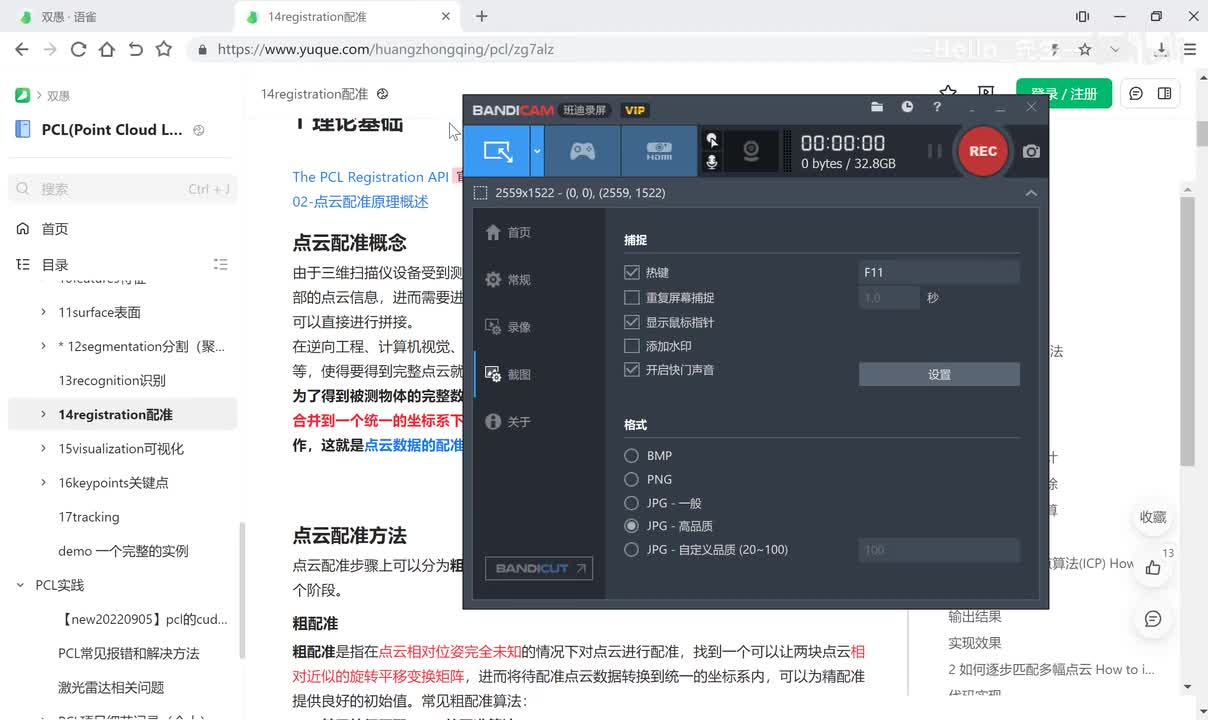The image size is (1208, 720).
Task: Open The PCL Registration API link
Action: click(371, 177)
